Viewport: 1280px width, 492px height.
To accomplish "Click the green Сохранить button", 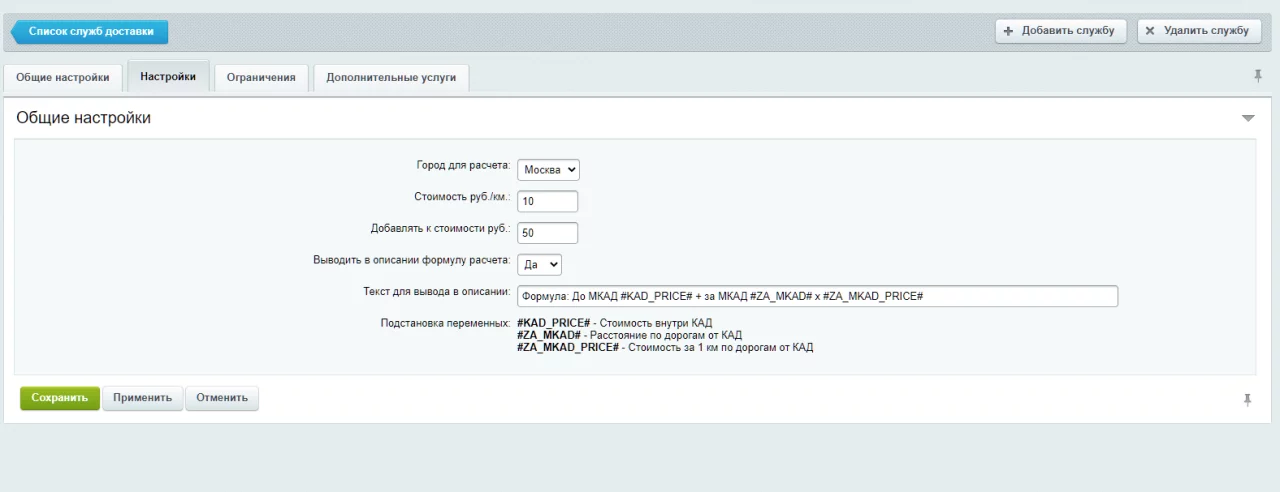I will coord(60,398).
